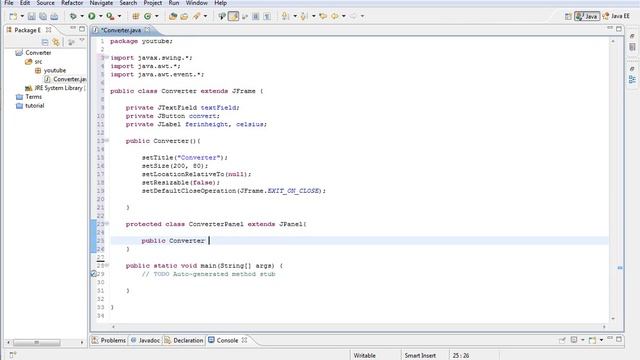This screenshot has width=640, height=360.
Task: Click the Back navigation arrow
Action: click(x=335, y=16)
